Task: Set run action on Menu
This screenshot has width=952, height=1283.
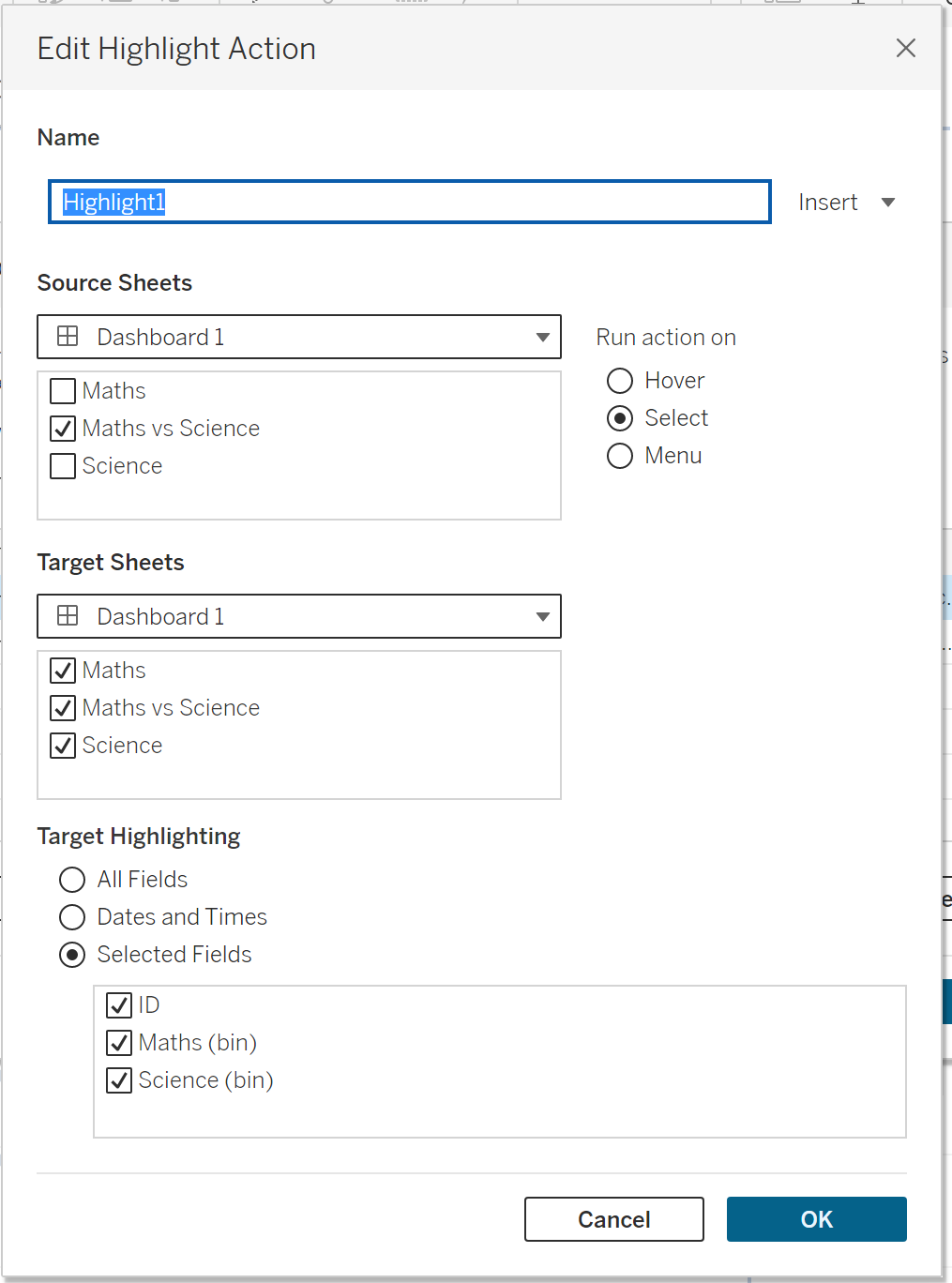Action: point(620,456)
